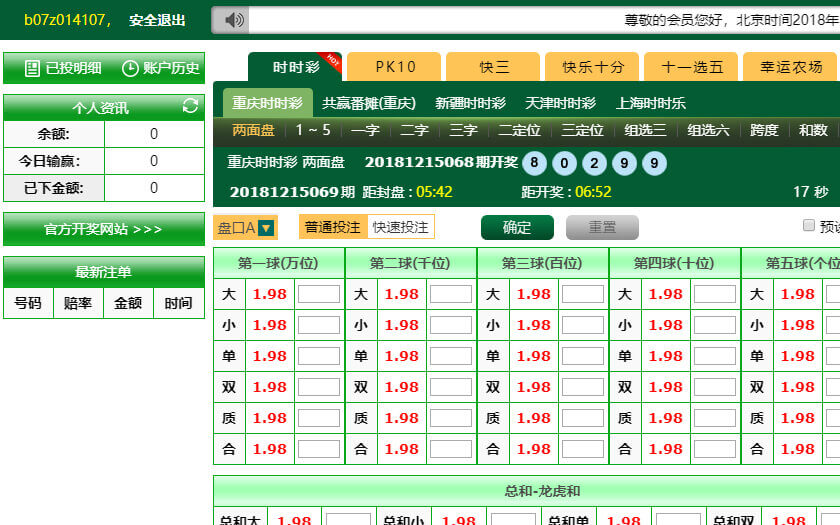Expand the 盘口A dropdown arrow

pos(266,228)
